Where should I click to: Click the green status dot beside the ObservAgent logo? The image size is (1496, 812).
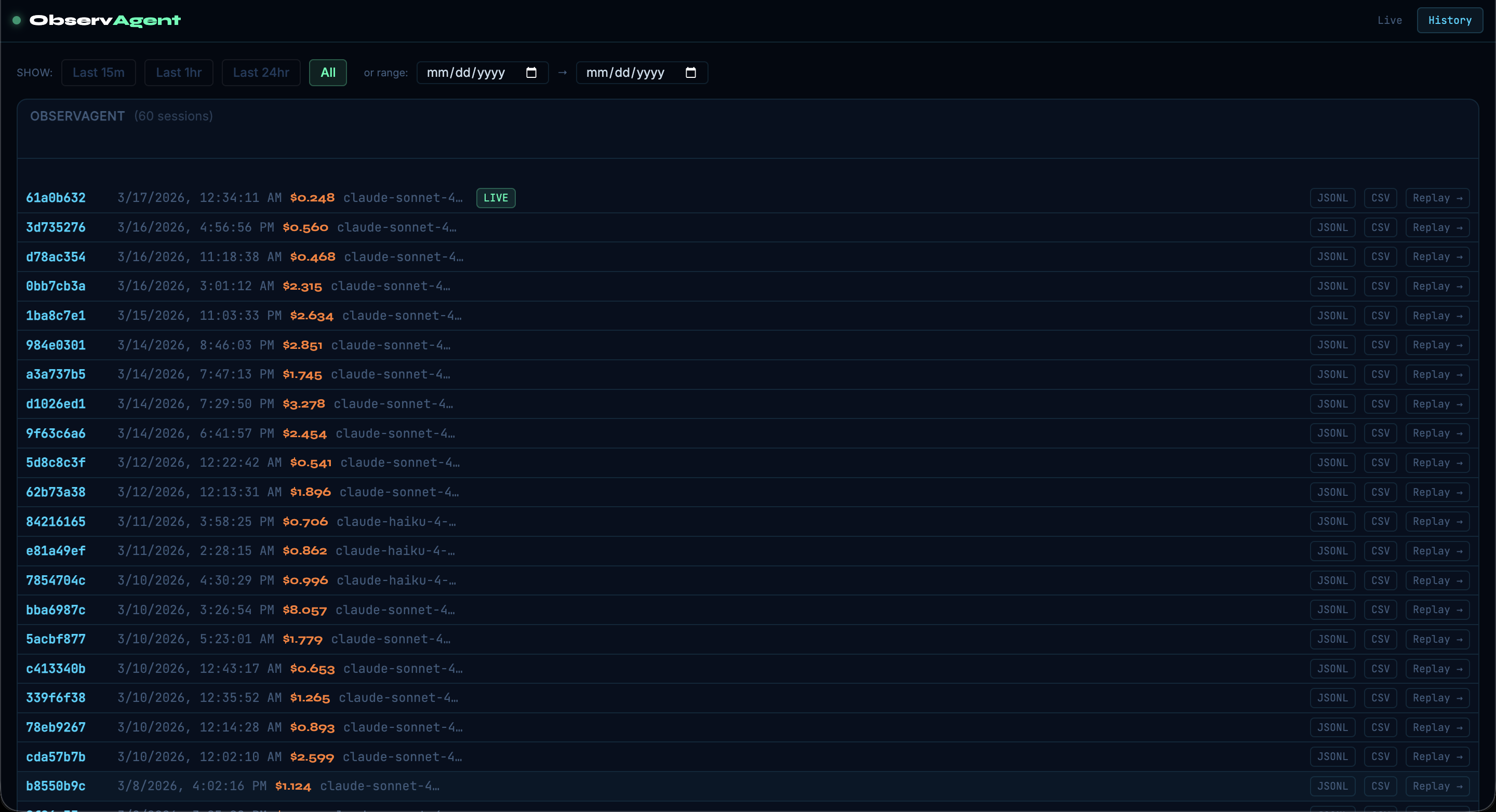click(17, 20)
